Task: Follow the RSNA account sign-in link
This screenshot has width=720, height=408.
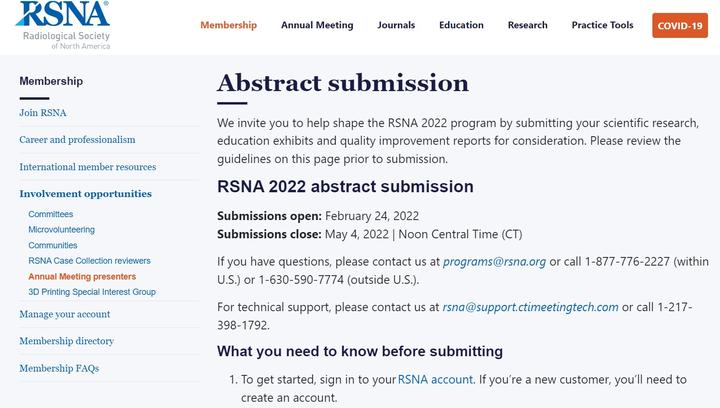Action: 435,380
